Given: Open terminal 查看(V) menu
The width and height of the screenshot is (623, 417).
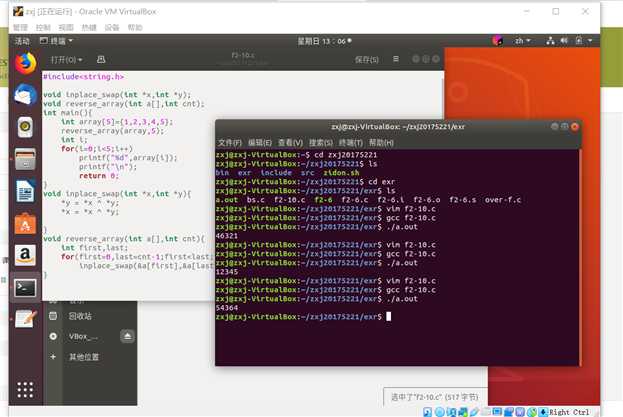Looking at the screenshot, I should (290, 143).
